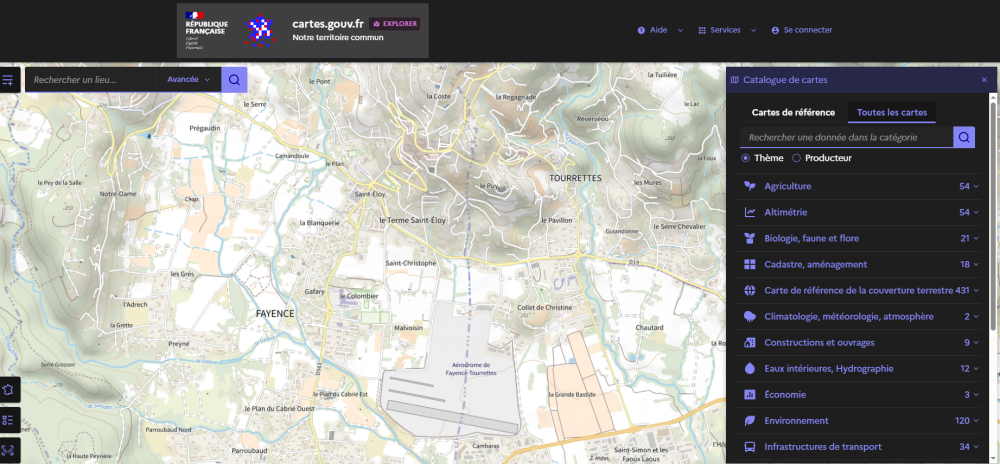Click the pixelated France cartes.gouv.fr logo
Viewport: 1000px width, 464px height.
pos(260,30)
